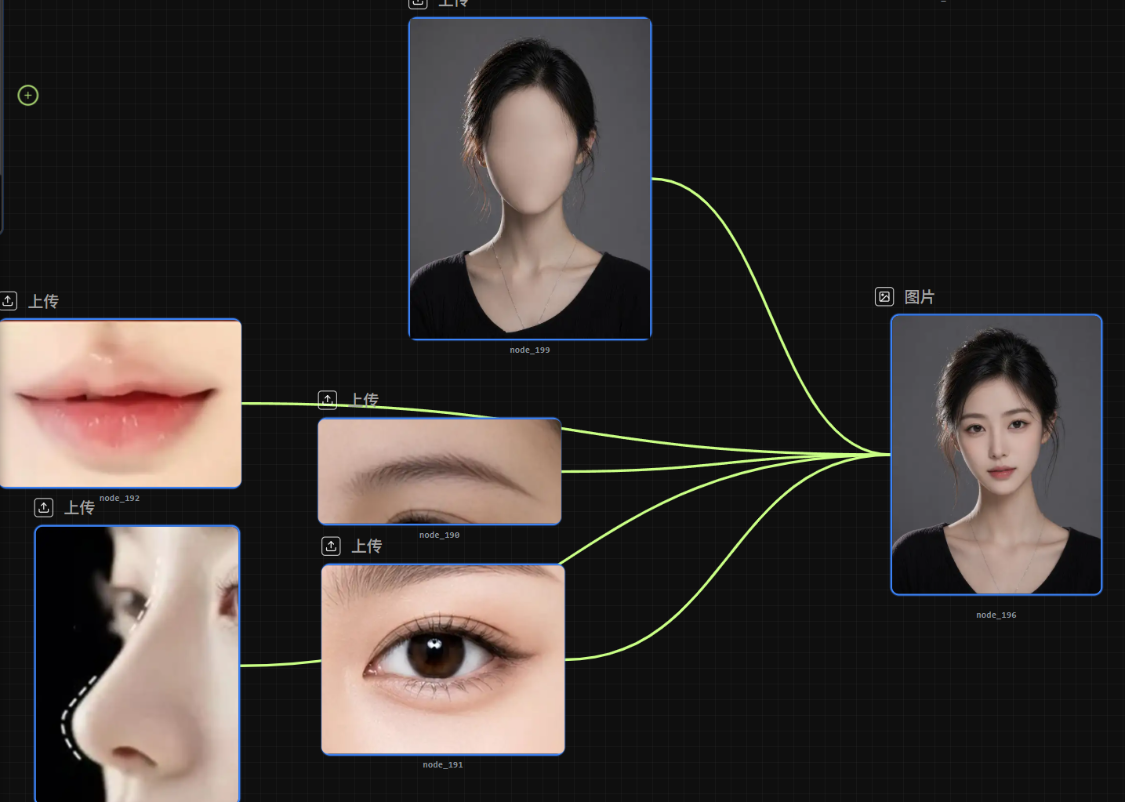Click the 上传 label above the eyebrow image
This screenshot has width=1125, height=802.
[x=364, y=400]
